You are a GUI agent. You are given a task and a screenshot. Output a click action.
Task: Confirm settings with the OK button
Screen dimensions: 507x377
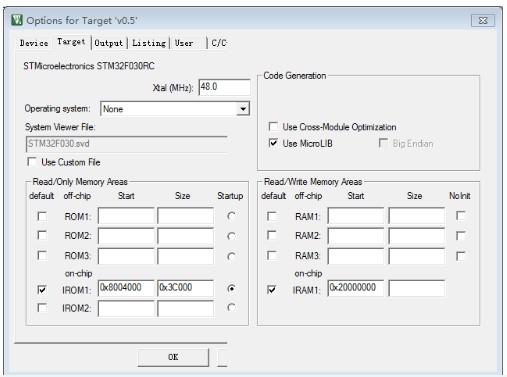(x=173, y=357)
